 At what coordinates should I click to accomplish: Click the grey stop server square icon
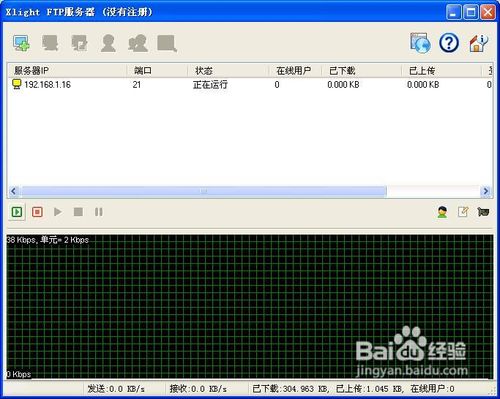point(78,212)
